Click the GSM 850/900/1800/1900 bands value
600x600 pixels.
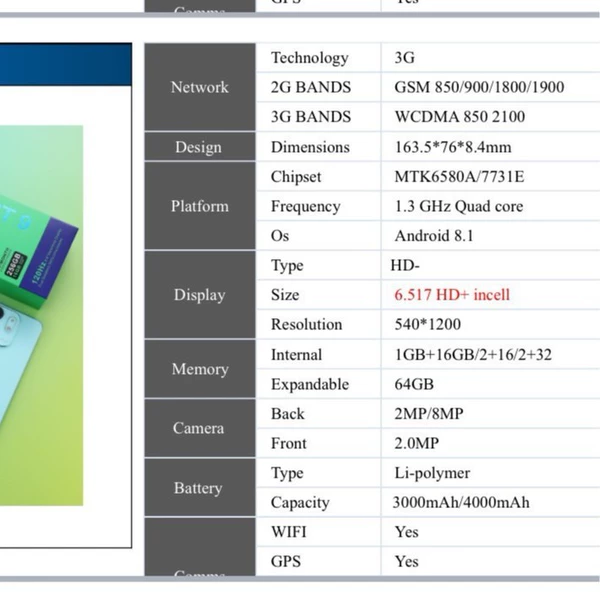coord(479,87)
